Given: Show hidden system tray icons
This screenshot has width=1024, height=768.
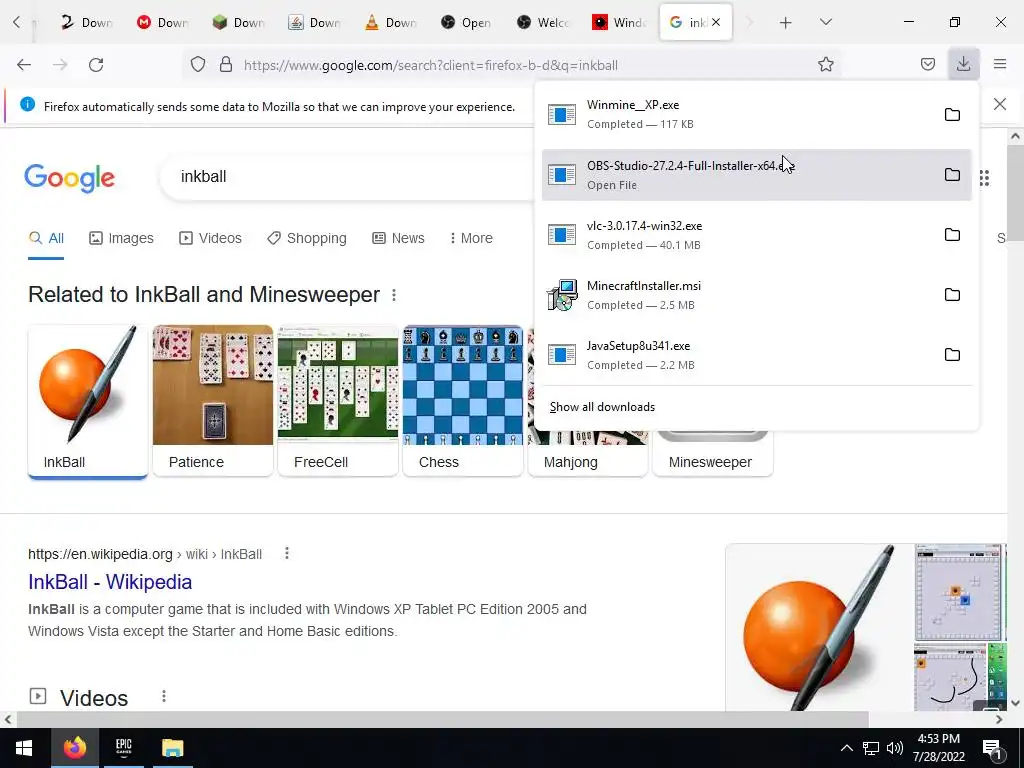Looking at the screenshot, I should [846, 748].
